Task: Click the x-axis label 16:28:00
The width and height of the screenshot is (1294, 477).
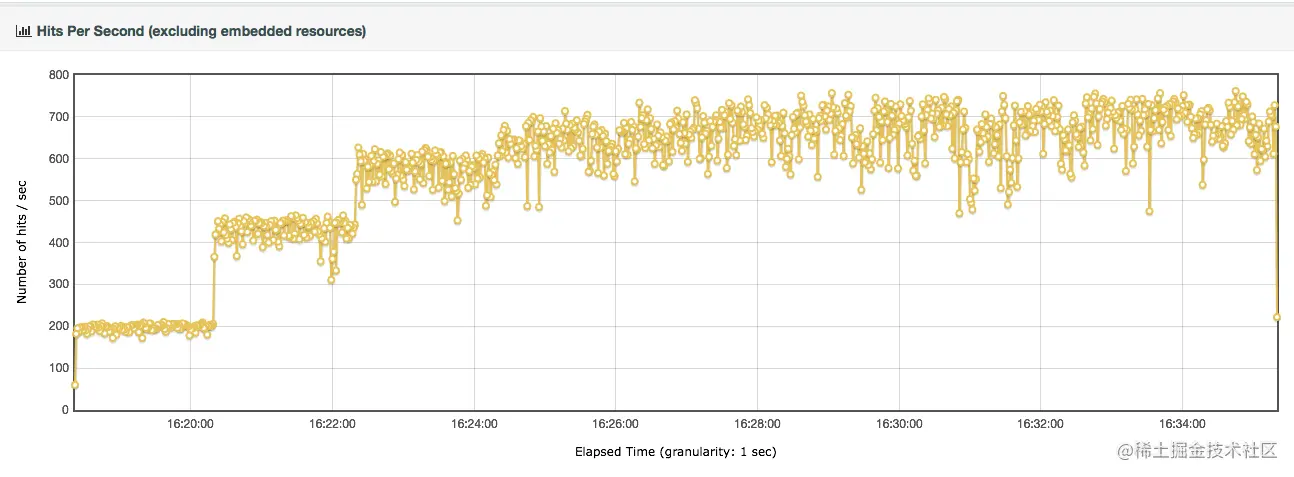Action: click(x=757, y=423)
